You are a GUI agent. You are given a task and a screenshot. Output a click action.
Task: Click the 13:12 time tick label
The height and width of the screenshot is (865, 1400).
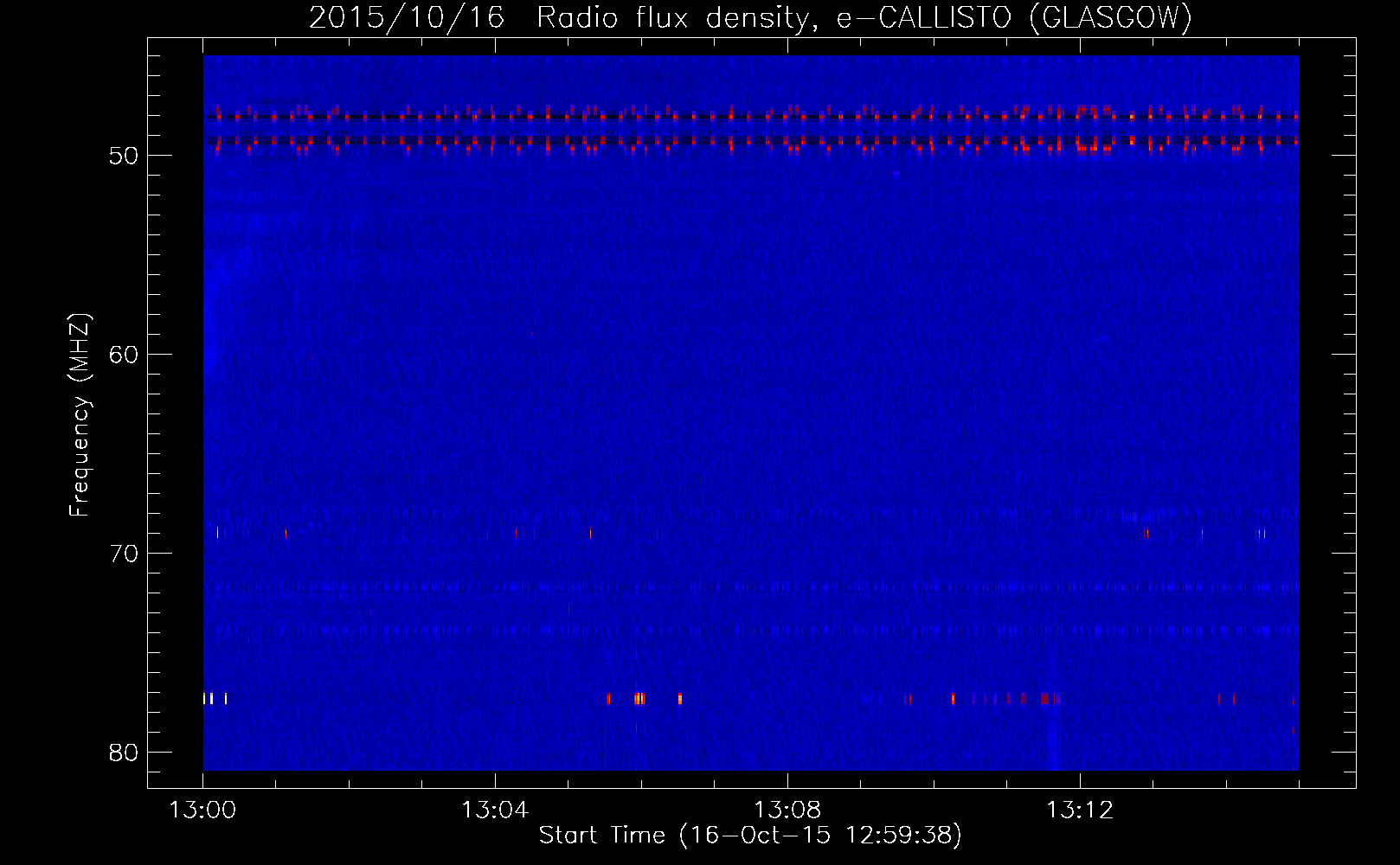[1080, 811]
